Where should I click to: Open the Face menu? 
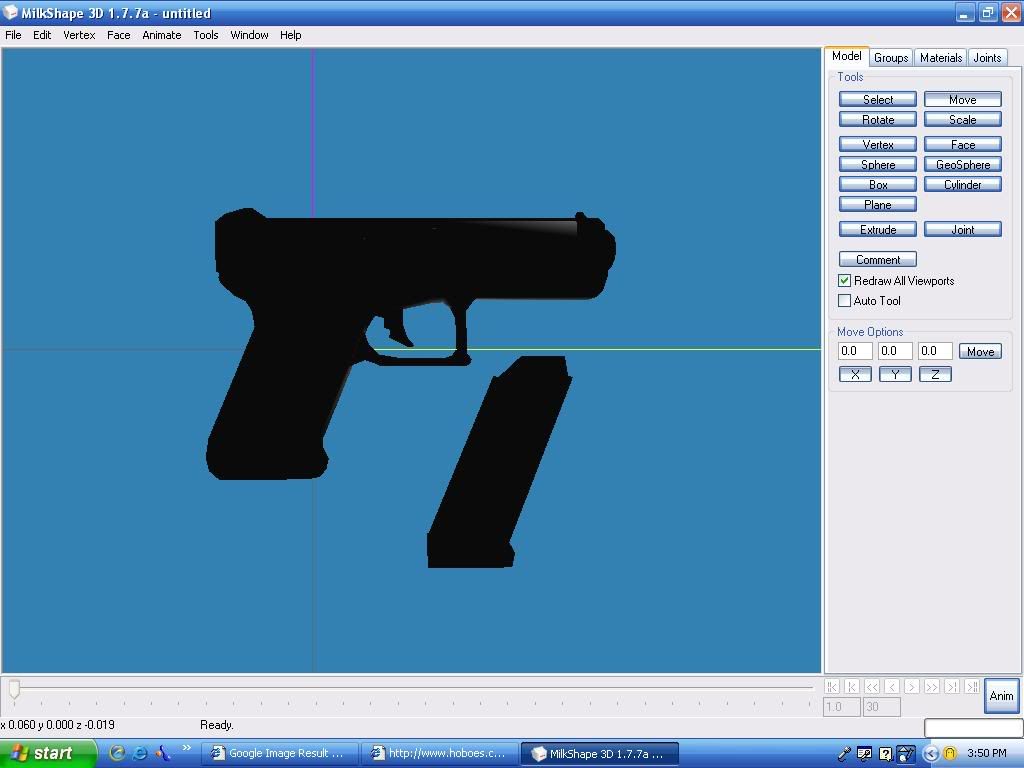(118, 35)
